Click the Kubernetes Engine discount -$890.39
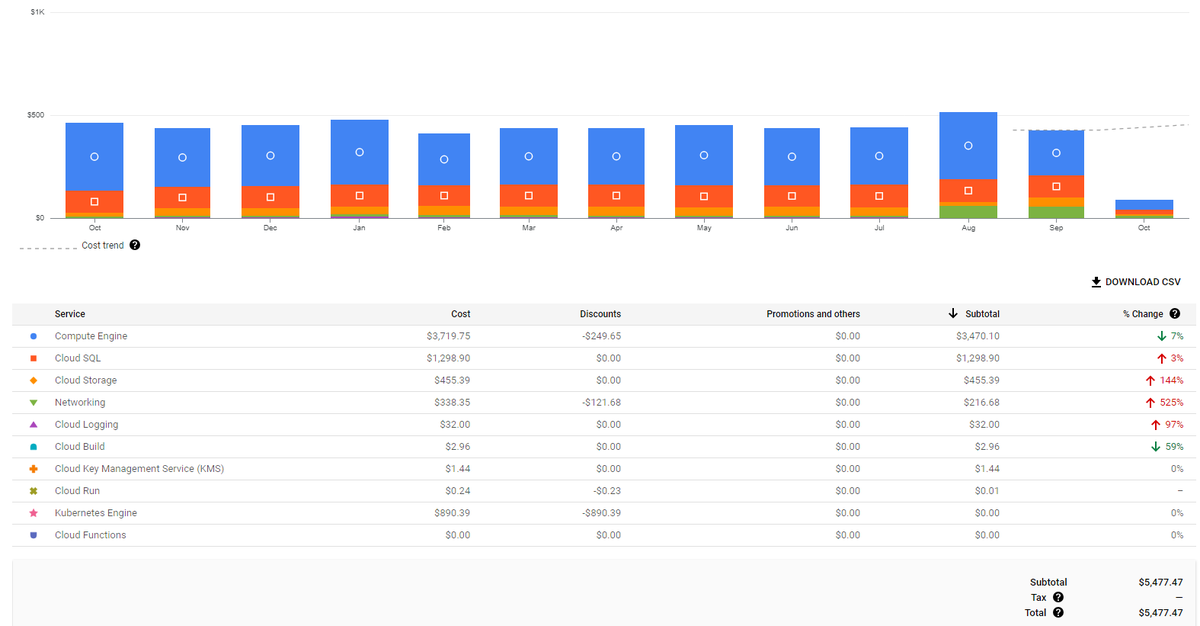This screenshot has height=626, width=1200. point(600,513)
